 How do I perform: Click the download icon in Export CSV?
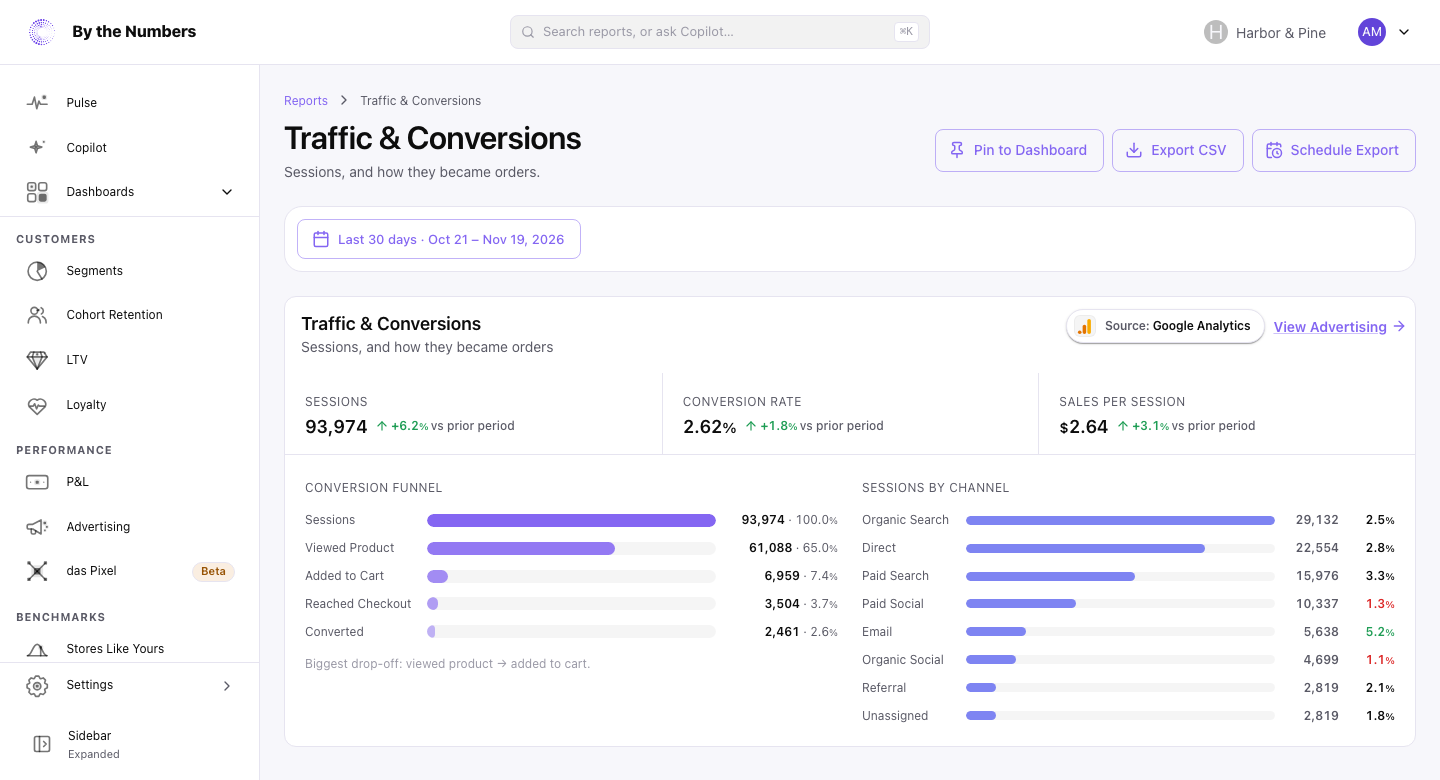[x=1134, y=150]
